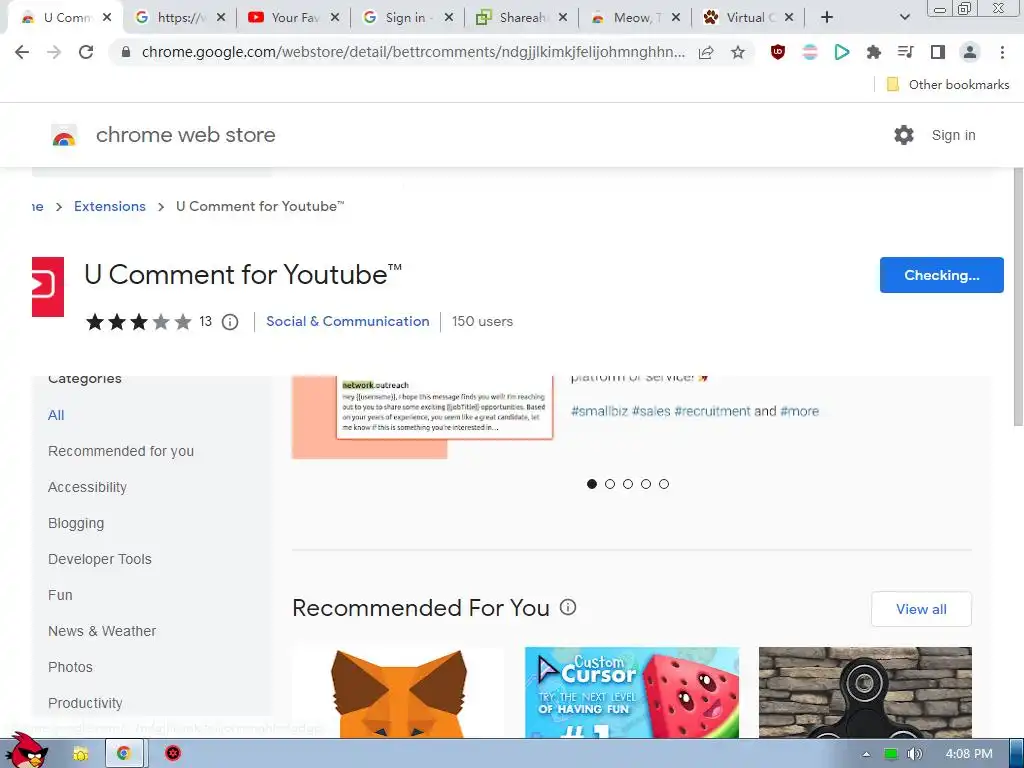Open the uBlock Origin extension icon
Image resolution: width=1024 pixels, height=768 pixels.
tap(777, 52)
